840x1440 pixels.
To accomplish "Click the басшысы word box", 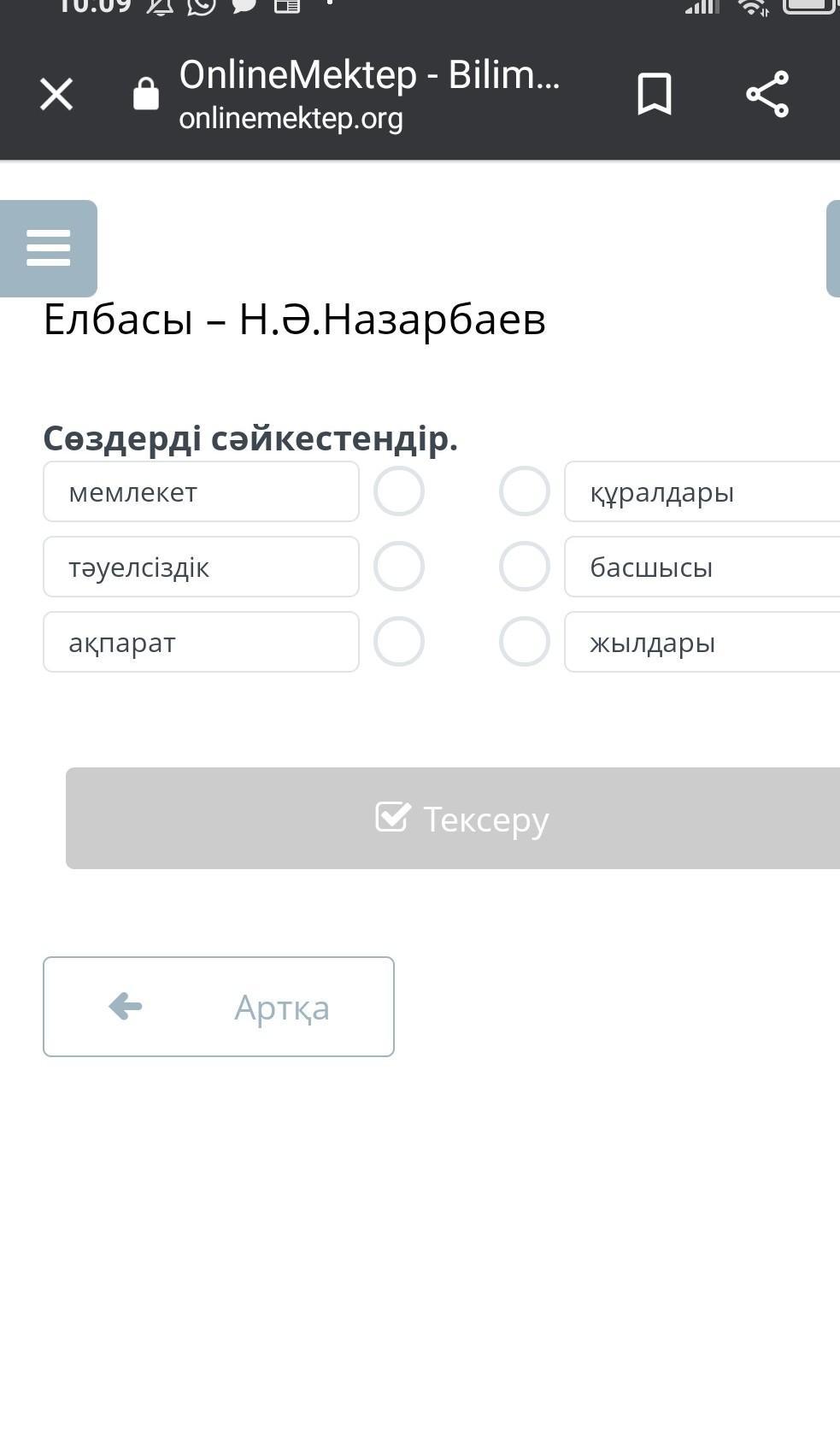I will point(701,567).
